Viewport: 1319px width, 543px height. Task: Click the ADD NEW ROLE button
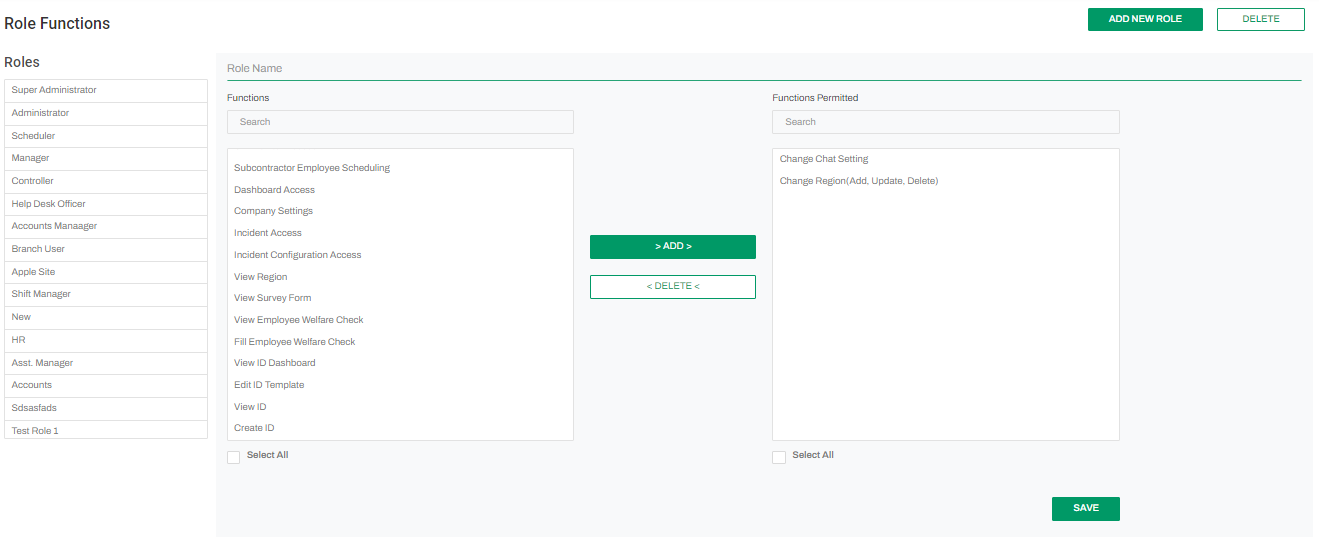(1144, 19)
